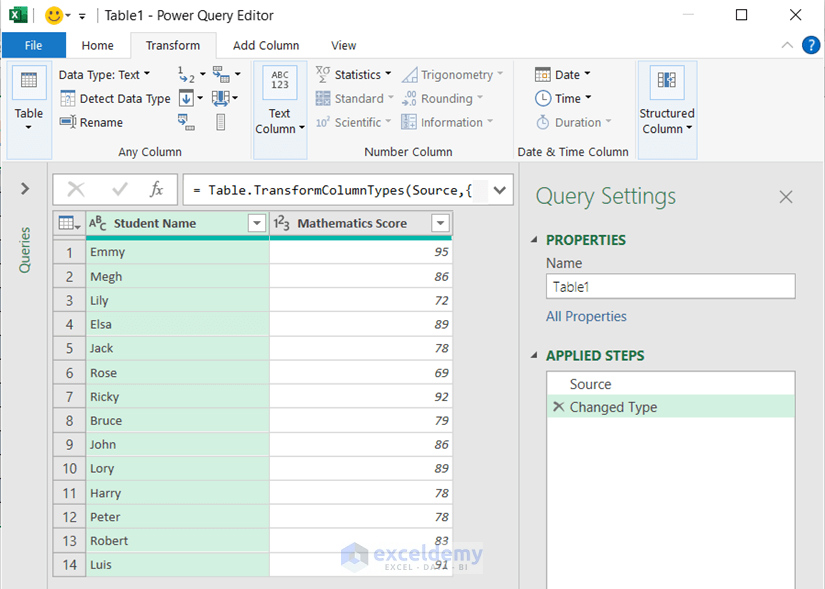Click the fx function icon in formula bar

coord(156,189)
